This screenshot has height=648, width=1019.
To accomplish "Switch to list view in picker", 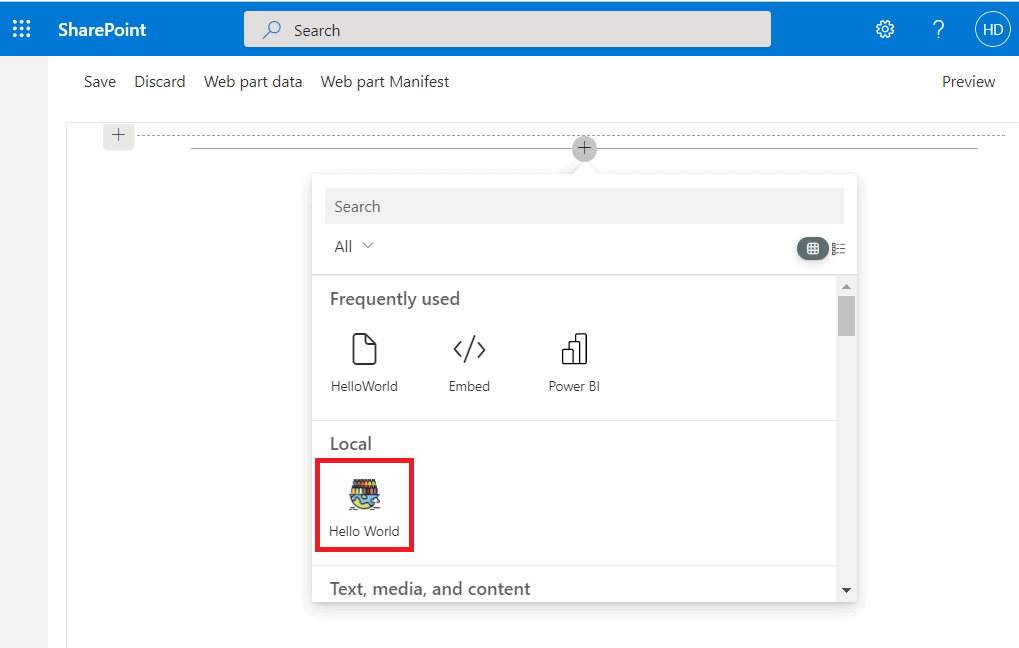I will tap(839, 248).
